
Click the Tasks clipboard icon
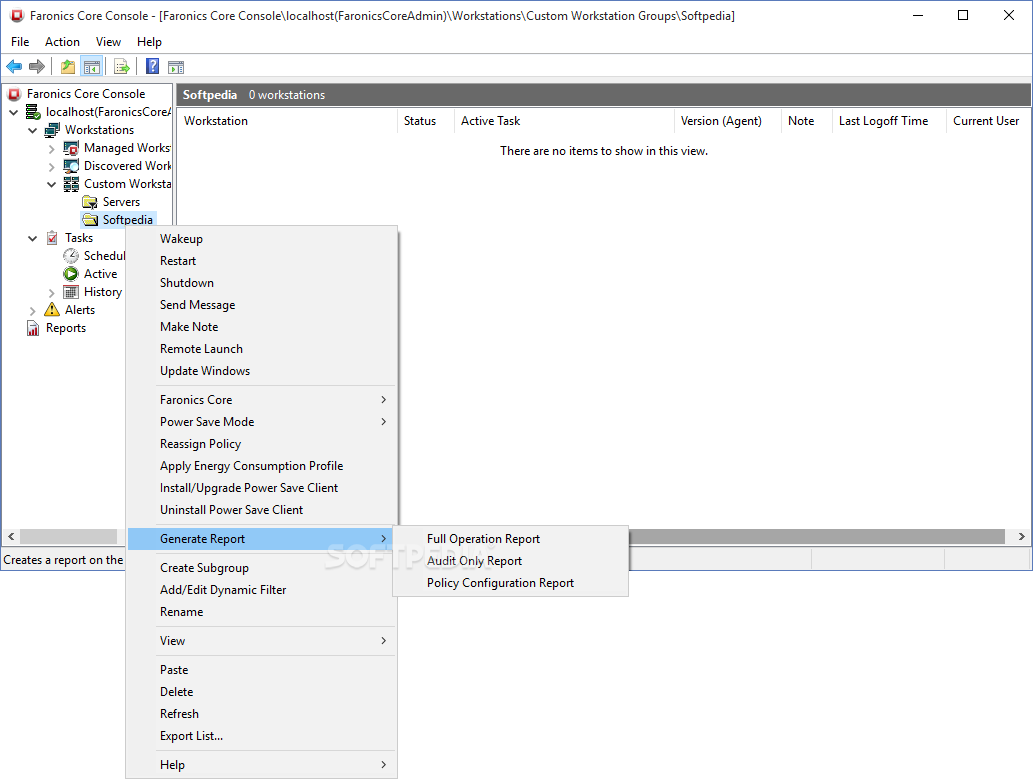[52, 238]
